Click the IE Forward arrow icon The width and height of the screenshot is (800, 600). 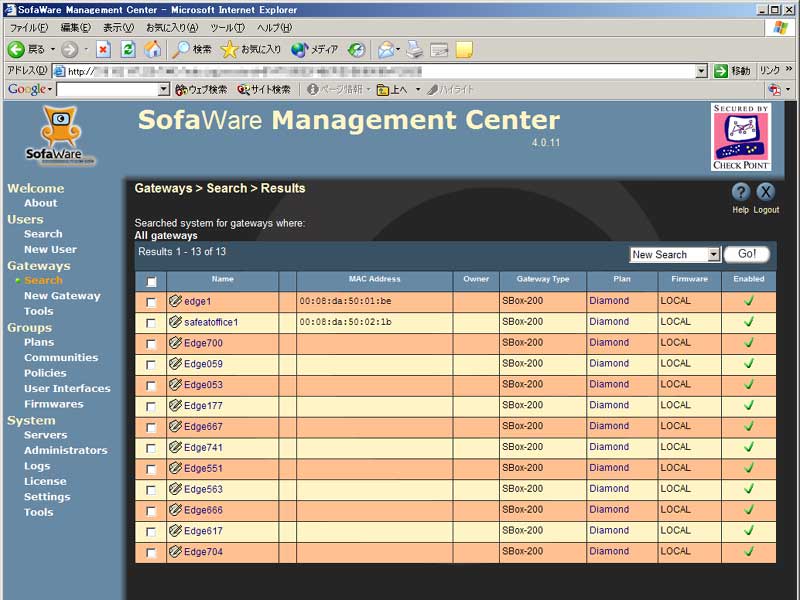(x=69, y=49)
